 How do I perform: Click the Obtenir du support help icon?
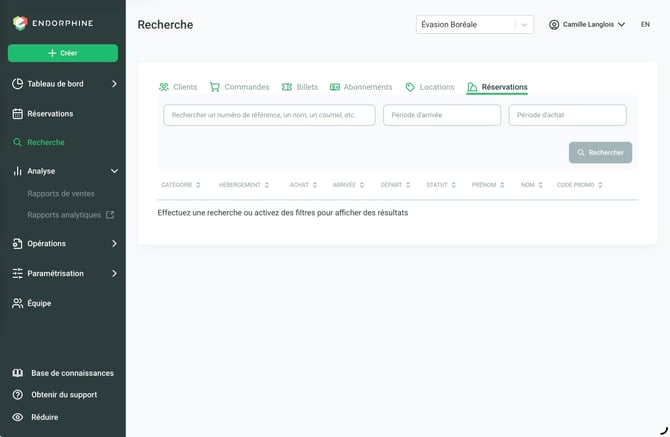pyautogui.click(x=18, y=395)
